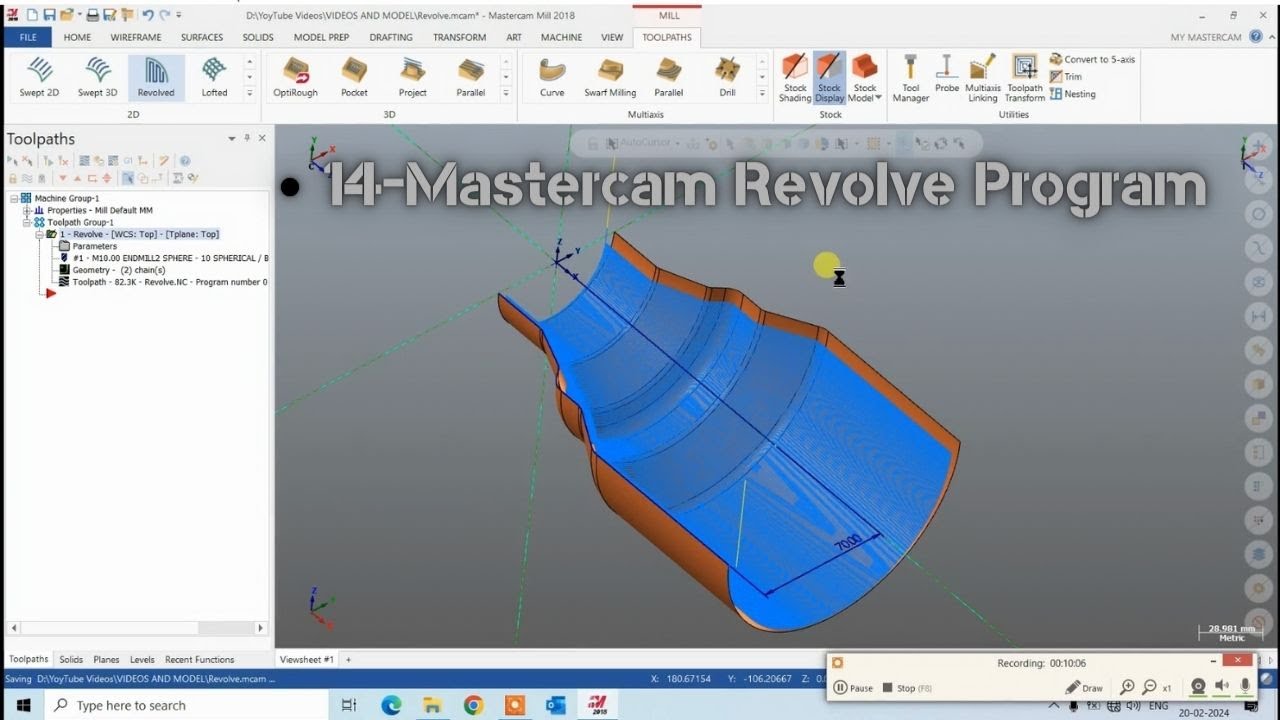Open Google Chrome from the taskbar
Screen dimensions: 1280x720
click(473, 705)
